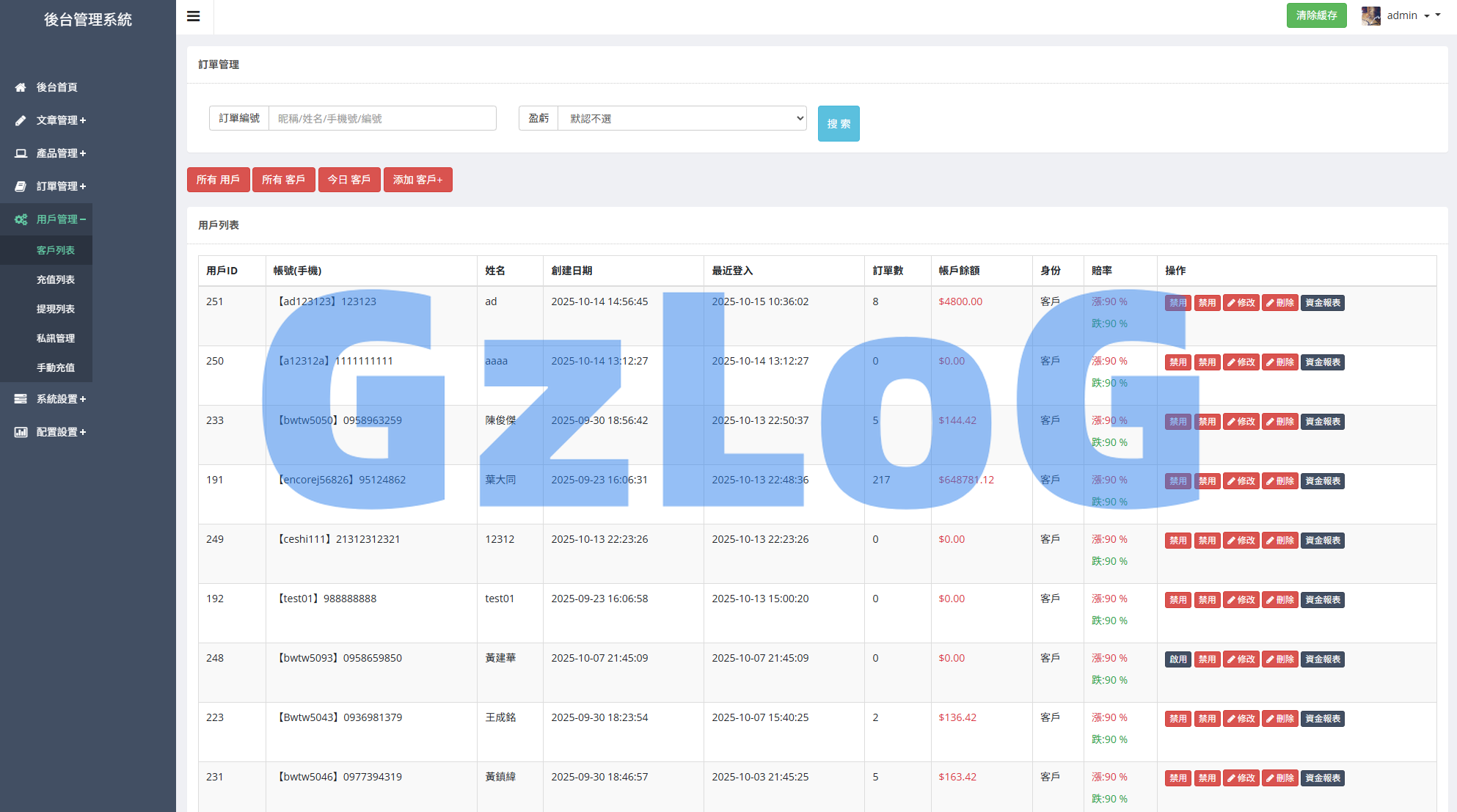Disable user 249 with the first 禁用 button
This screenshot has width=1457, height=812.
[1177, 541]
